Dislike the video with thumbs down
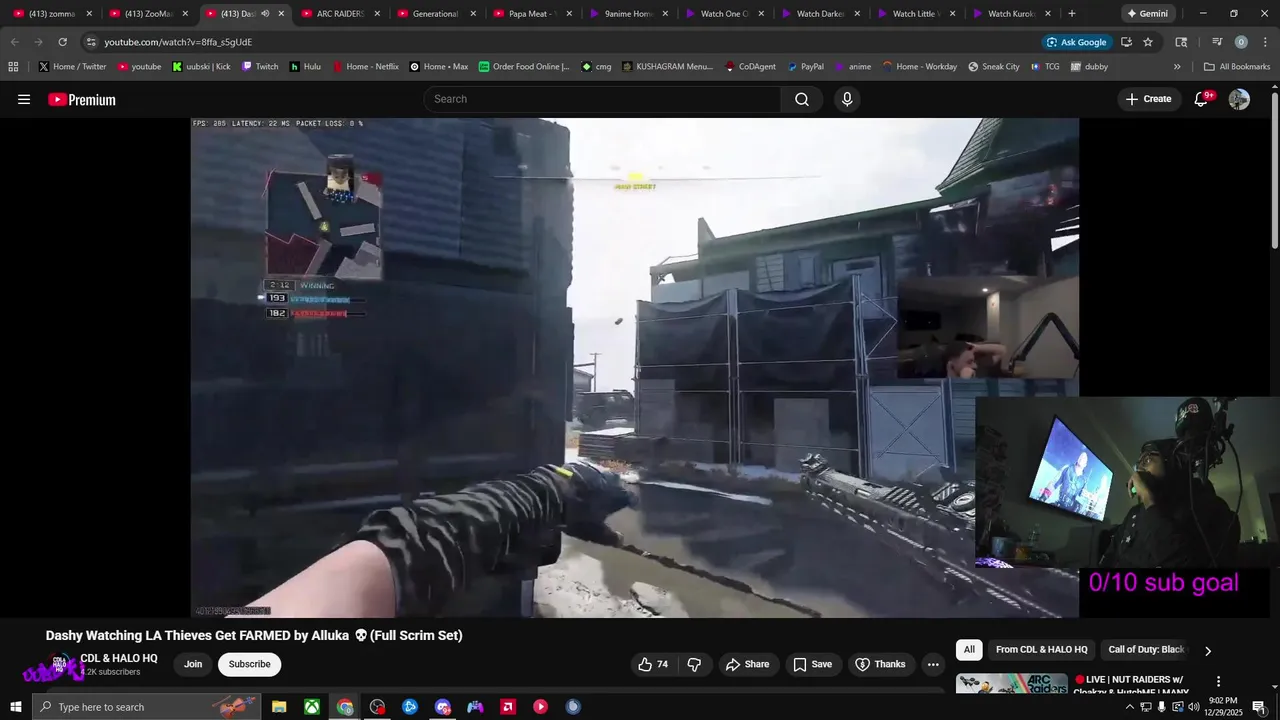1280x720 pixels. 694,664
